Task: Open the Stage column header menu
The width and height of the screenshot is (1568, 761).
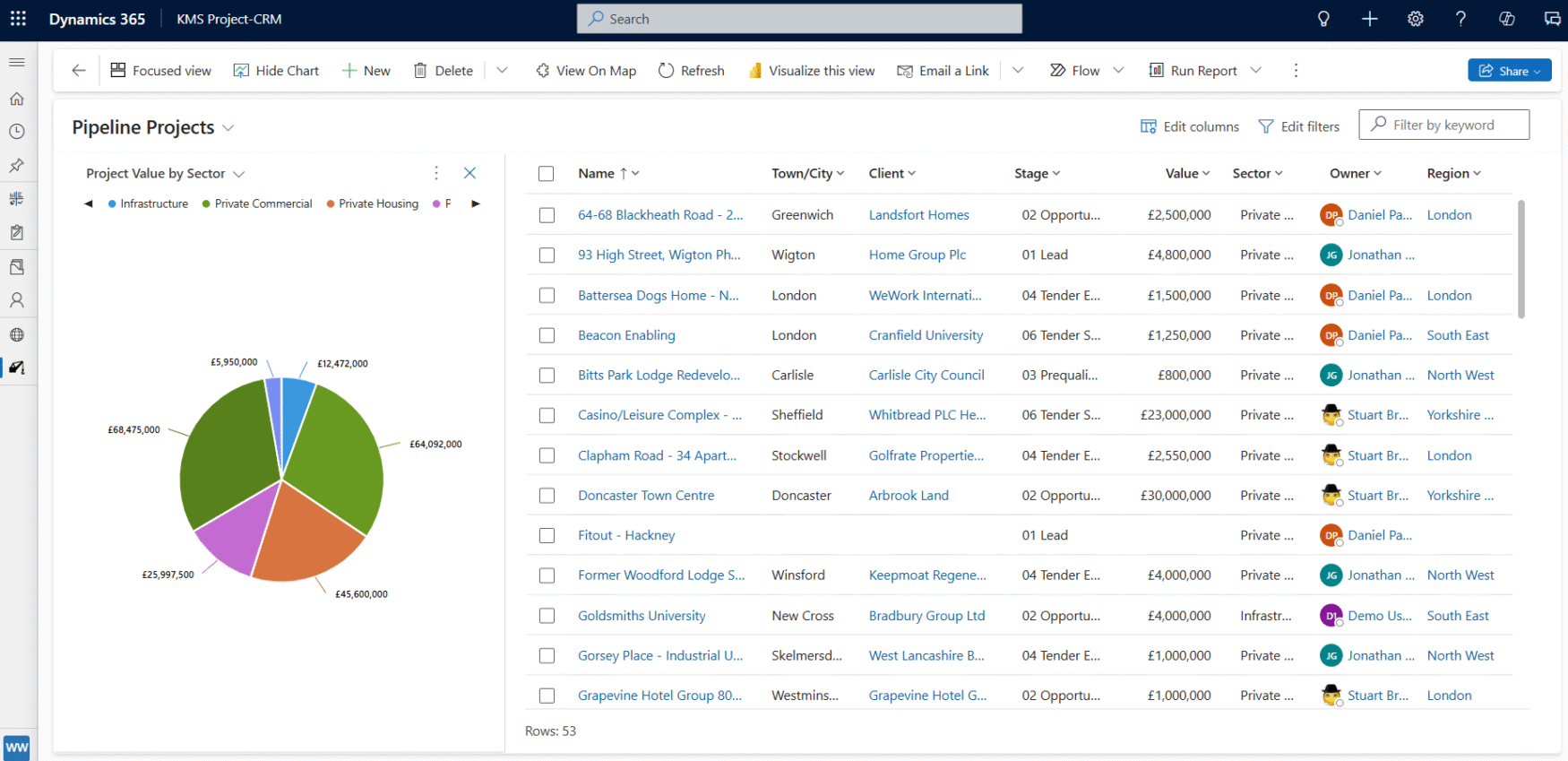Action: pyautogui.click(x=1037, y=174)
